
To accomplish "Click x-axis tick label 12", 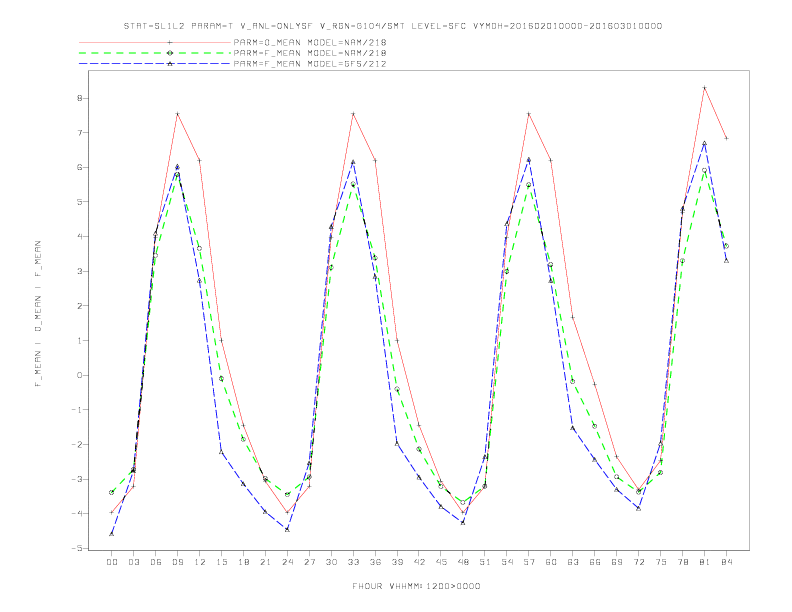I will 200,562.
